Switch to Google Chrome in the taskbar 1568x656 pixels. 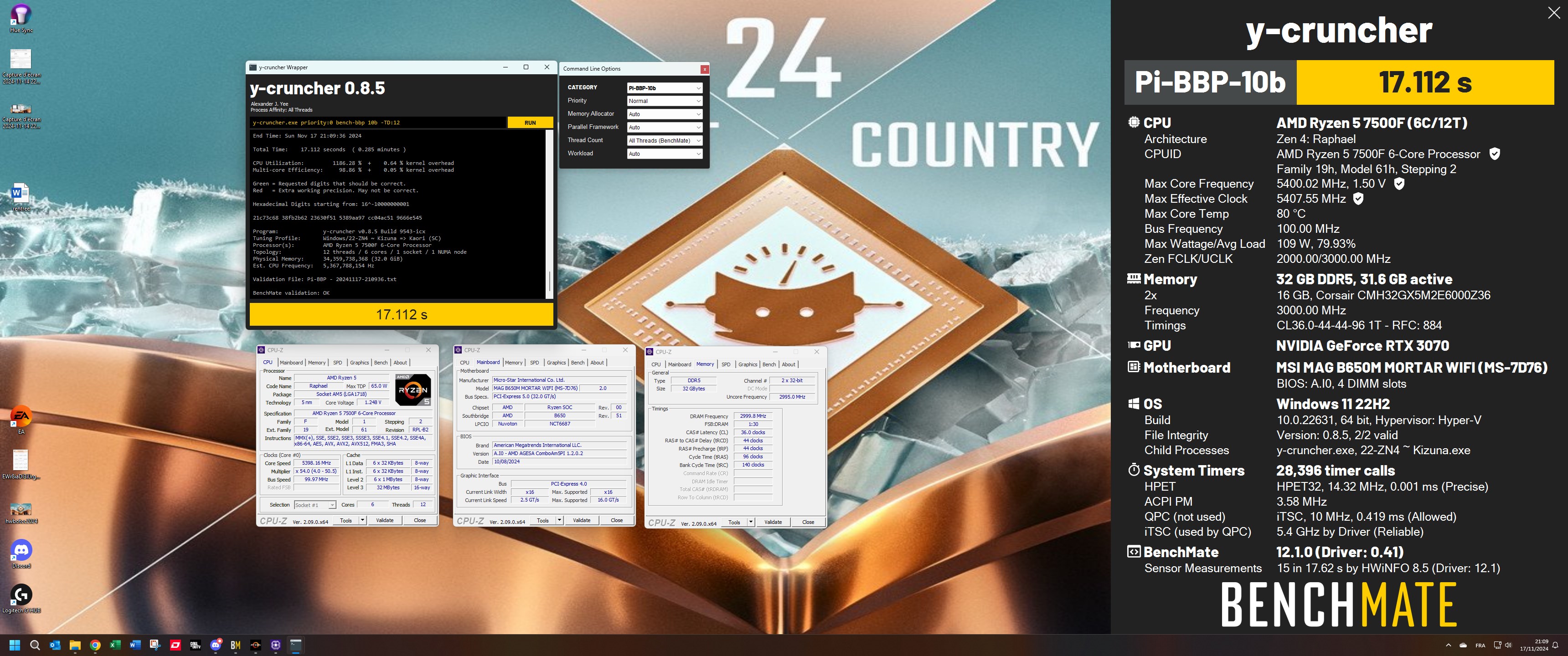[95, 645]
